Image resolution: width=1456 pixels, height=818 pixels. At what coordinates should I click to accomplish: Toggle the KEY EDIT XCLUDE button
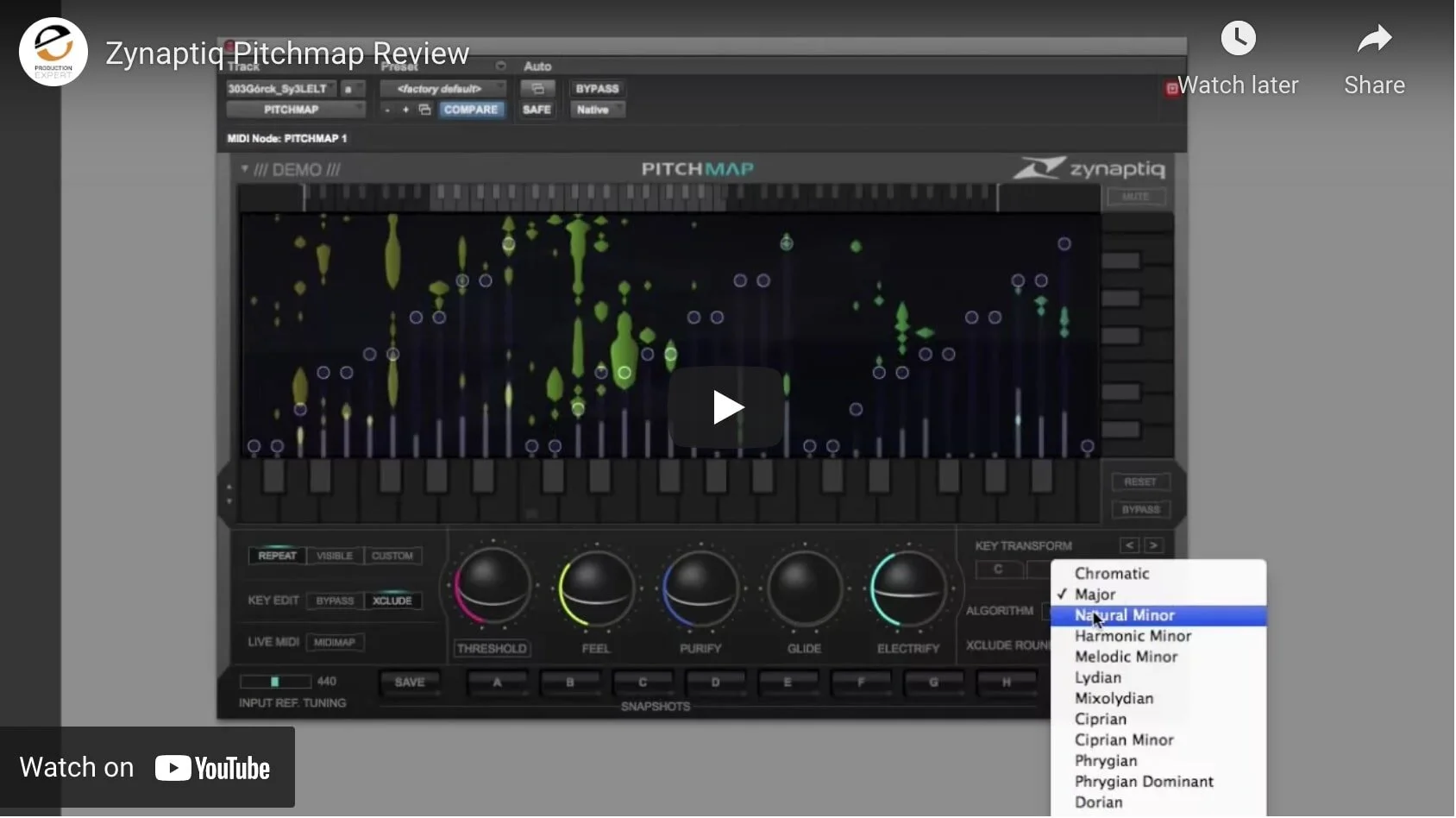click(x=392, y=601)
